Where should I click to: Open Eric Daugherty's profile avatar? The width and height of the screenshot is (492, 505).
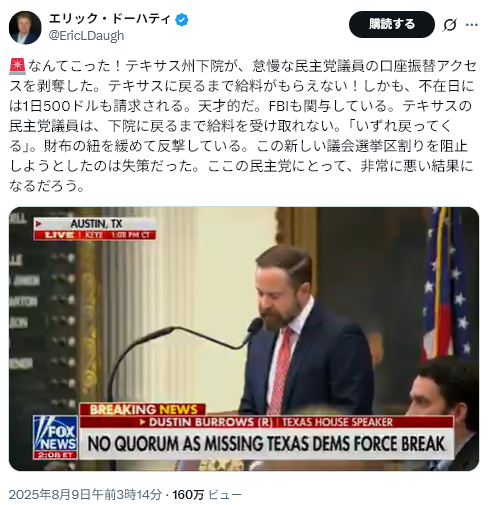click(x=25, y=28)
